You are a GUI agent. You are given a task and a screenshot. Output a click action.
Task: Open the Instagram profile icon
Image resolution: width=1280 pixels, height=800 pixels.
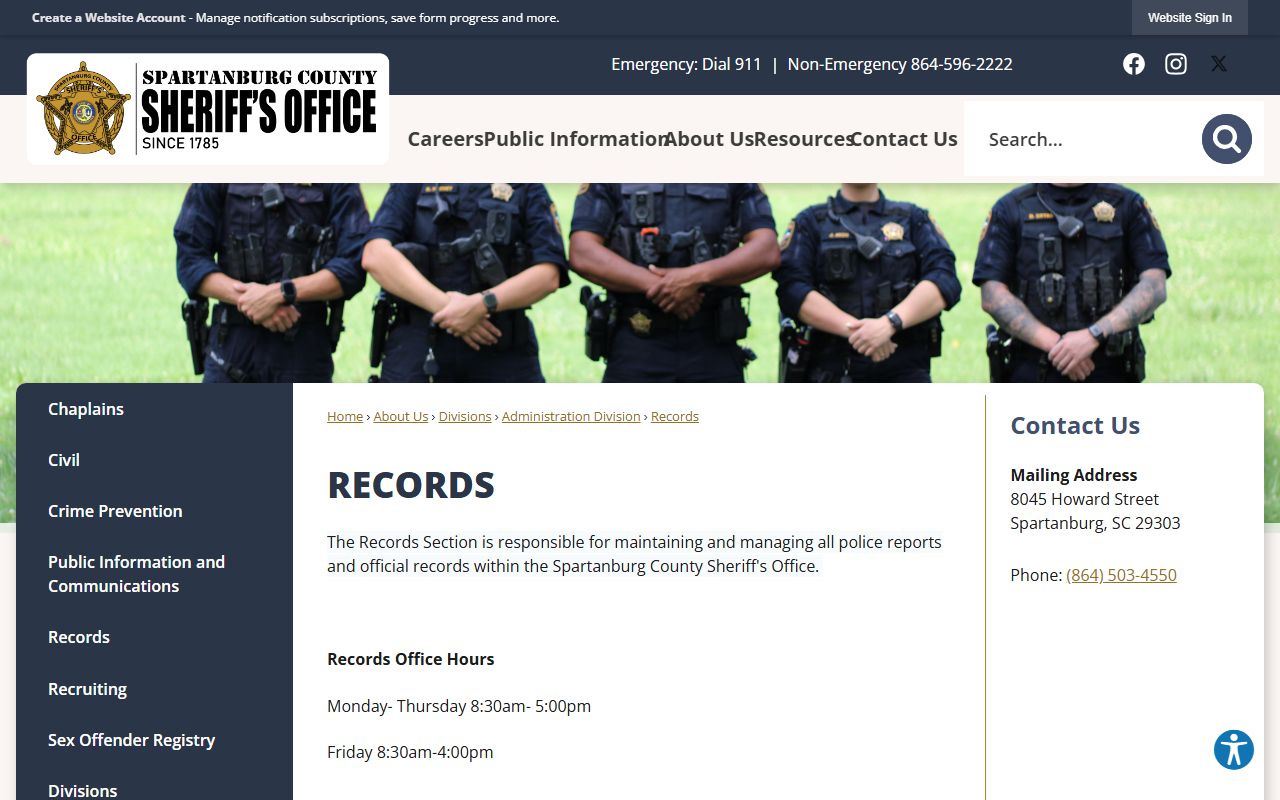[x=1176, y=64]
